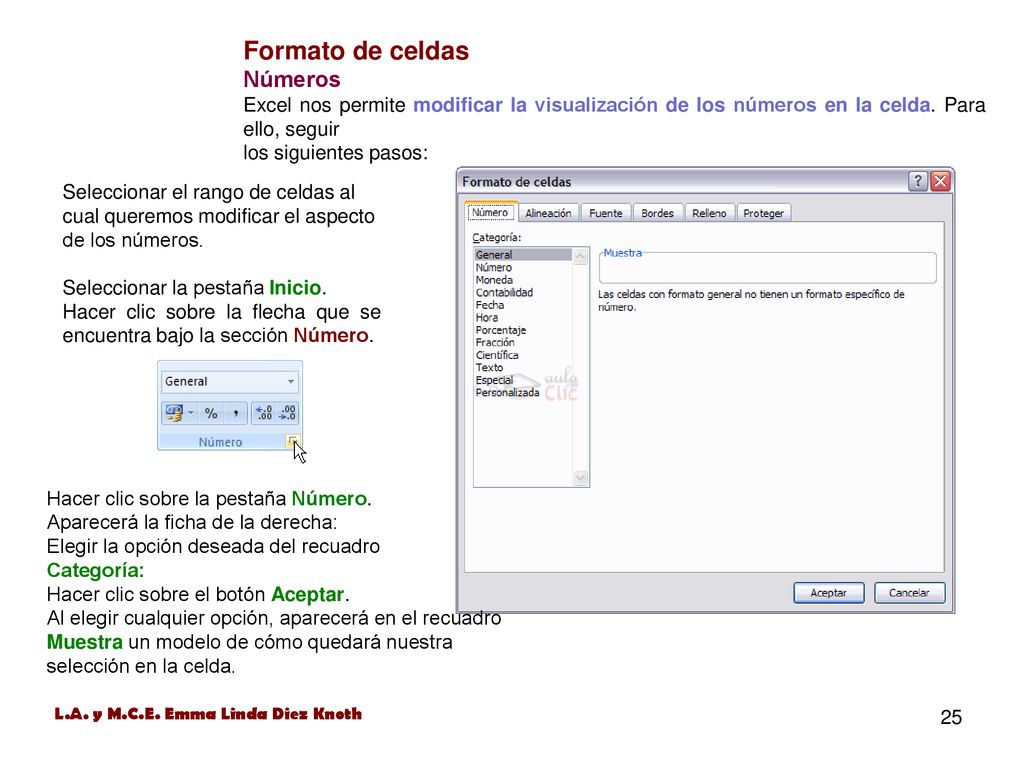Choose Porcentaje category

501,330
